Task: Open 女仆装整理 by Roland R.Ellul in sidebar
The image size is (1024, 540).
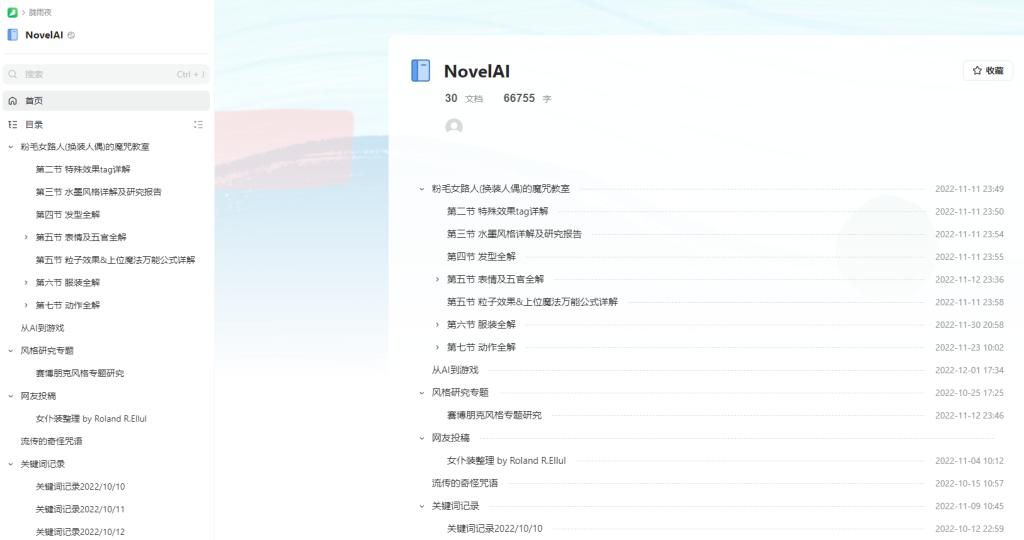Action: pos(91,419)
